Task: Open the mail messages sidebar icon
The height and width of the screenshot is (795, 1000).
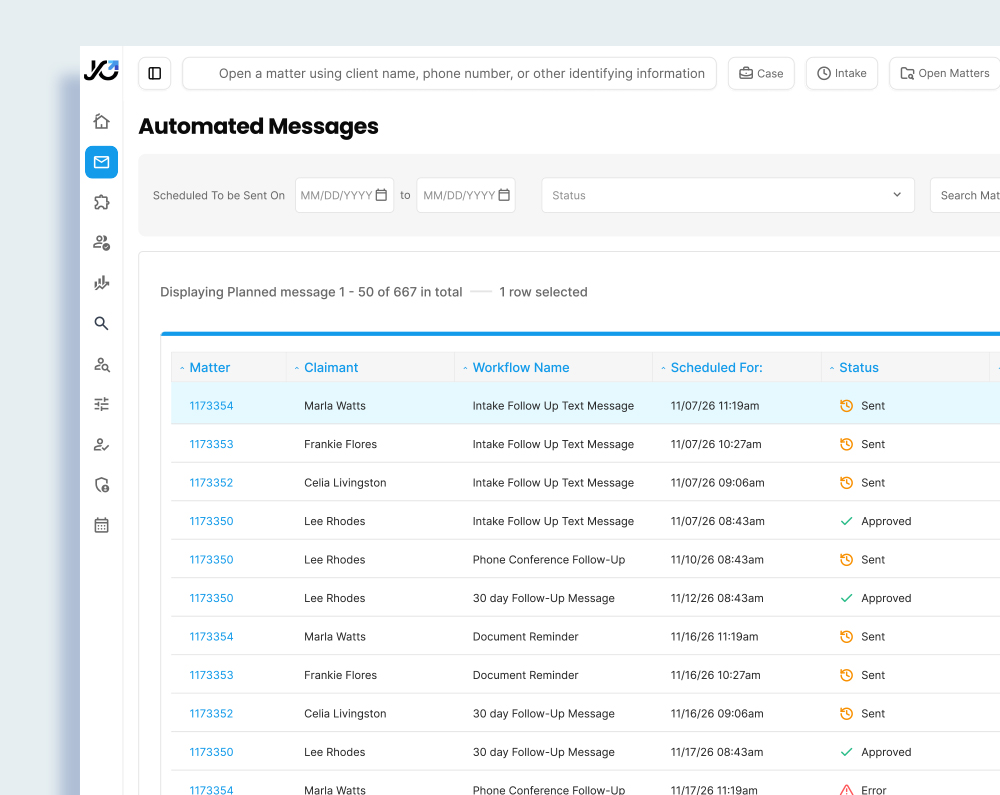Action: 101,162
